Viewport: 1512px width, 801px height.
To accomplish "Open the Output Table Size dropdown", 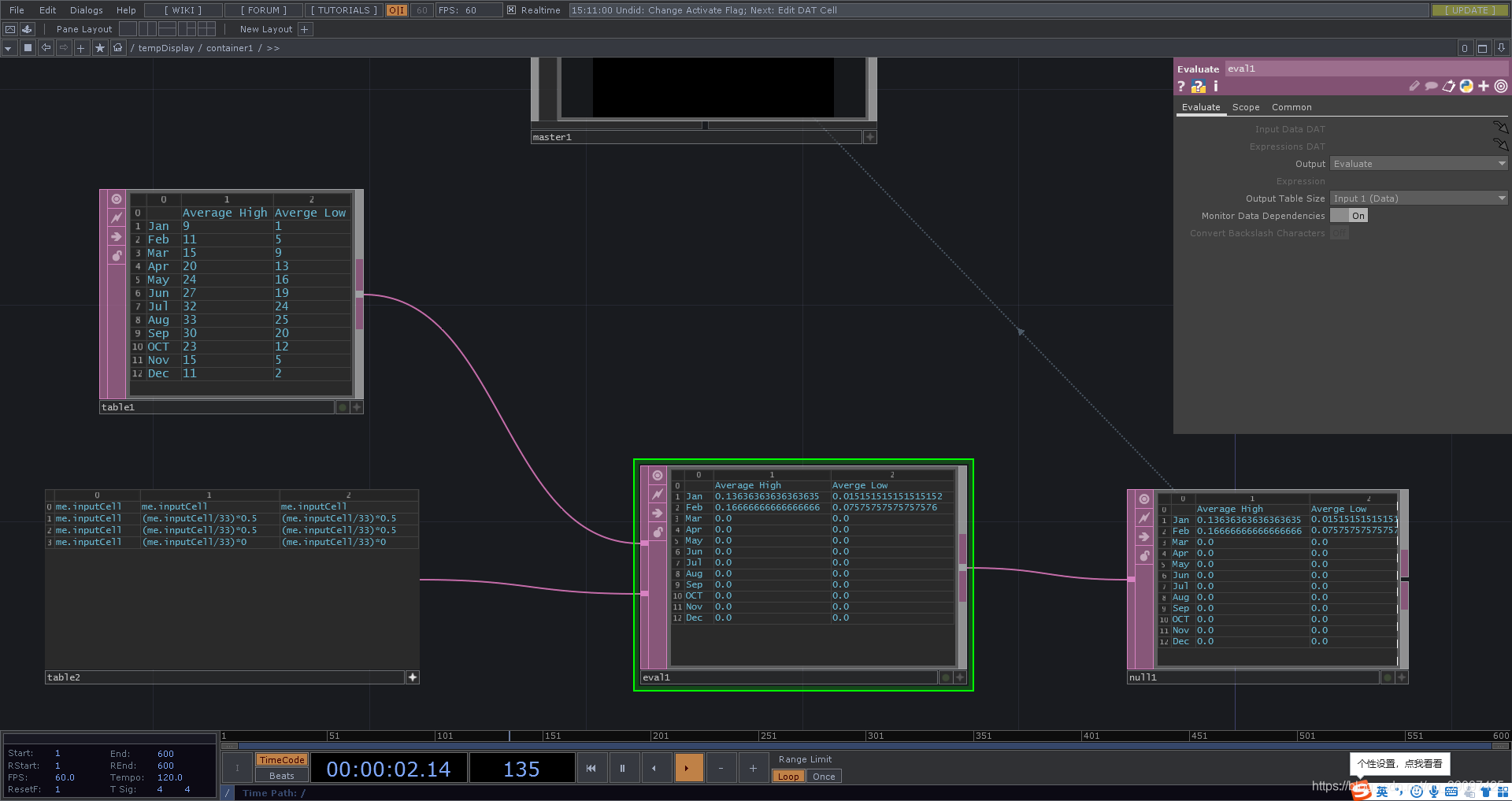I will point(1419,198).
